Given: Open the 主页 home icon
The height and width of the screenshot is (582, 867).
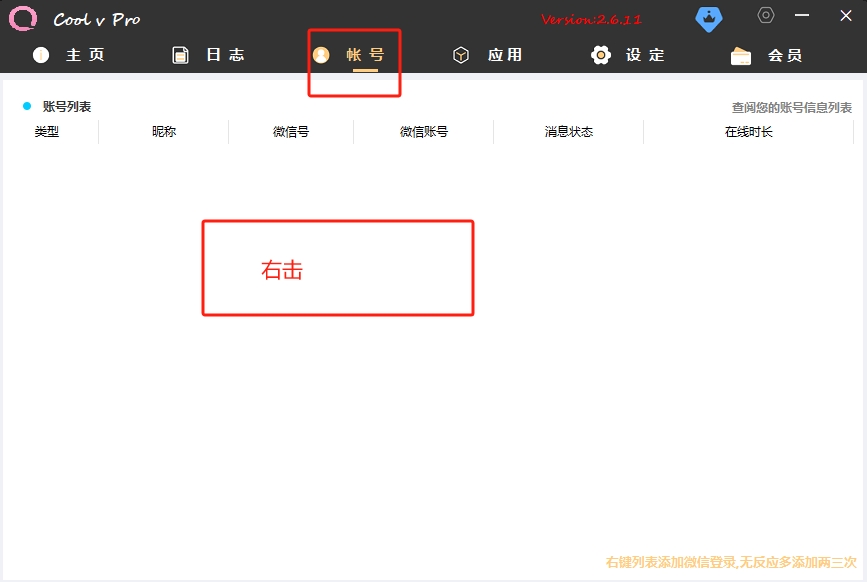Looking at the screenshot, I should (x=41, y=55).
